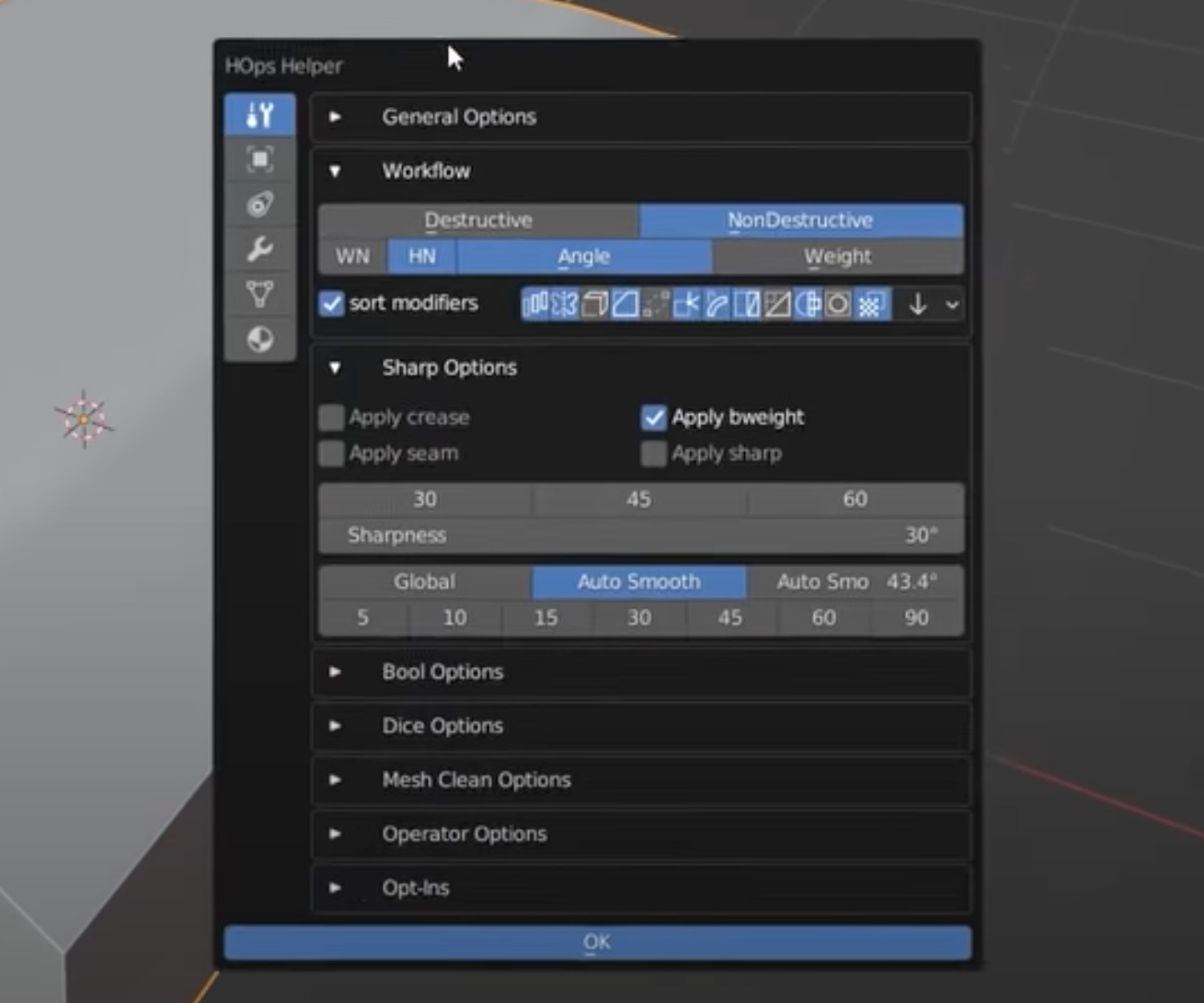Open the tool settings tab in sidebar

(260, 115)
